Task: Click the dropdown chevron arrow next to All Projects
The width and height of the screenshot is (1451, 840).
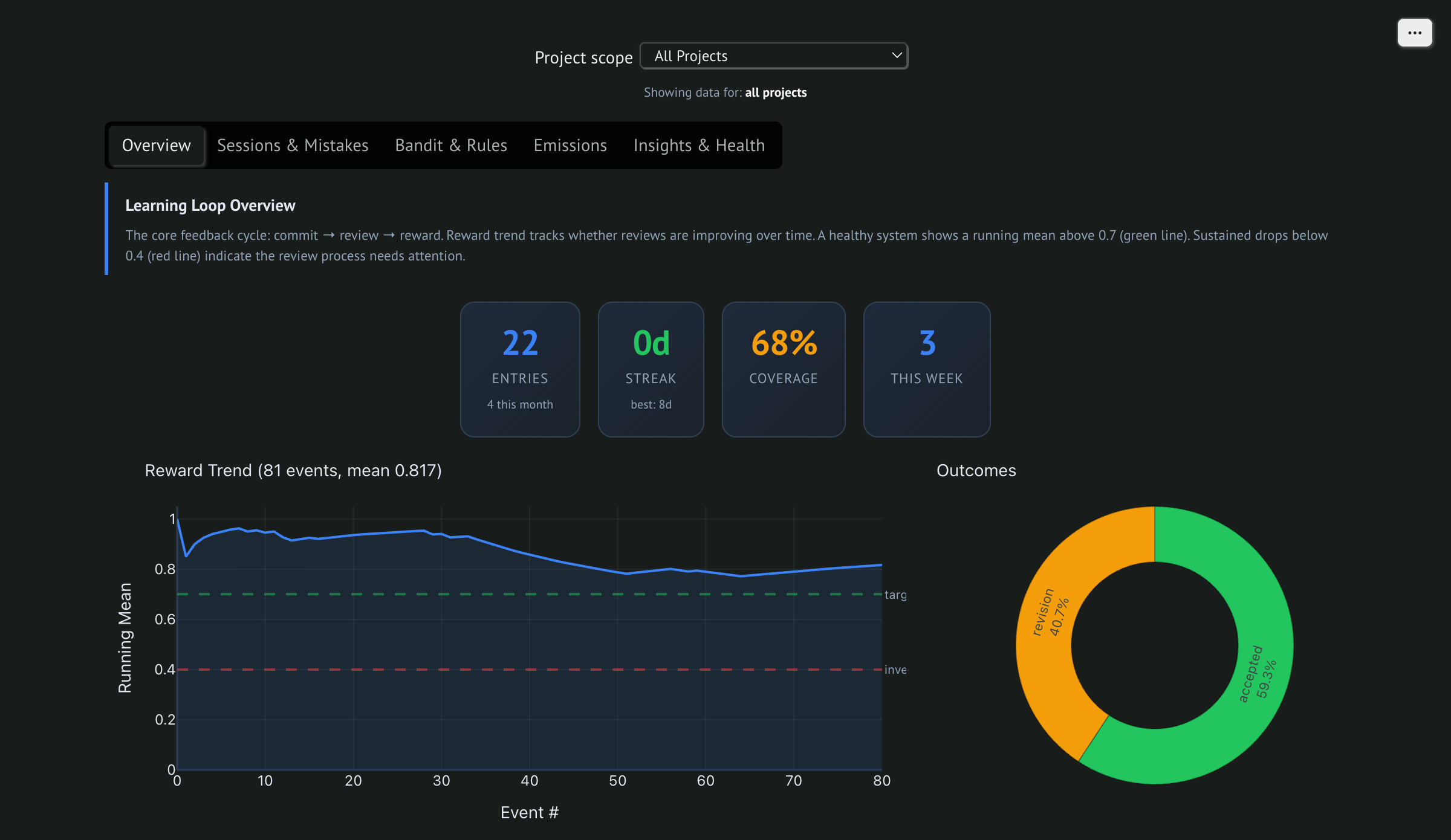Action: click(x=897, y=55)
